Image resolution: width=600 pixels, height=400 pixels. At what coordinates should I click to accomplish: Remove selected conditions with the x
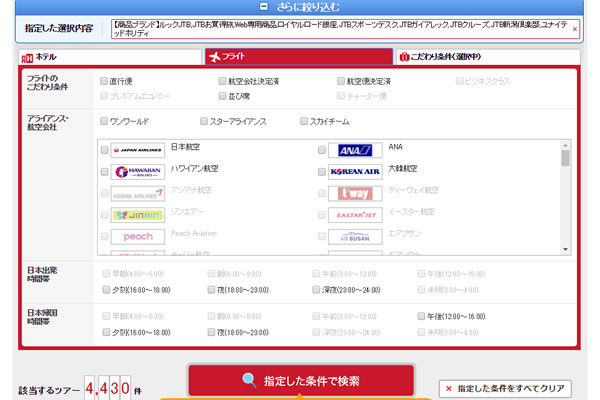[x=574, y=29]
